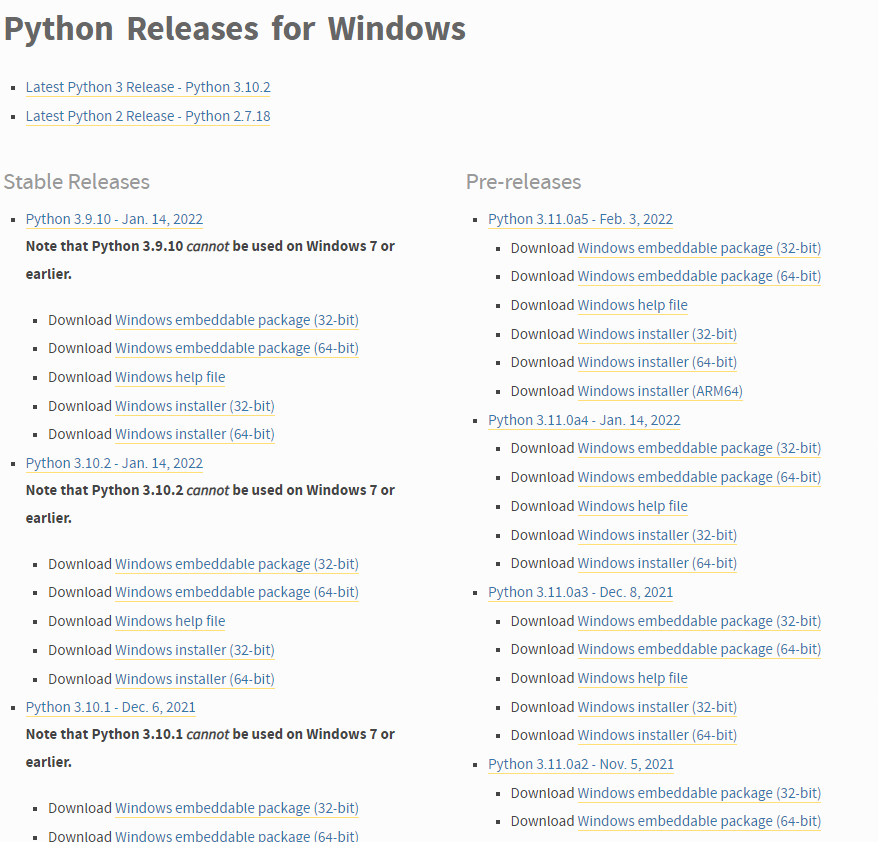Open Python 3.11.0a5 - Feb. 3, 2022 pre-release page

(581, 219)
